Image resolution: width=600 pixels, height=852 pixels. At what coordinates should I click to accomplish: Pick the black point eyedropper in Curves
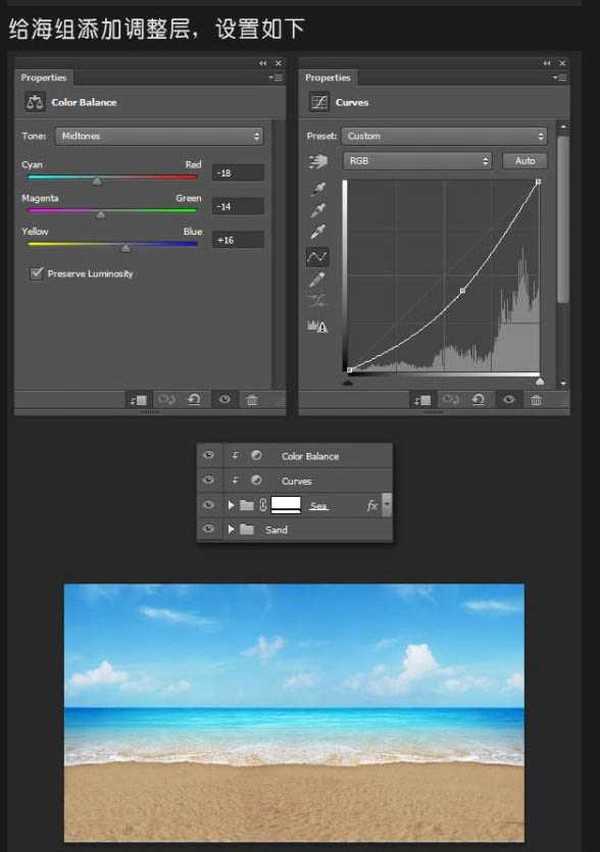[x=318, y=188]
